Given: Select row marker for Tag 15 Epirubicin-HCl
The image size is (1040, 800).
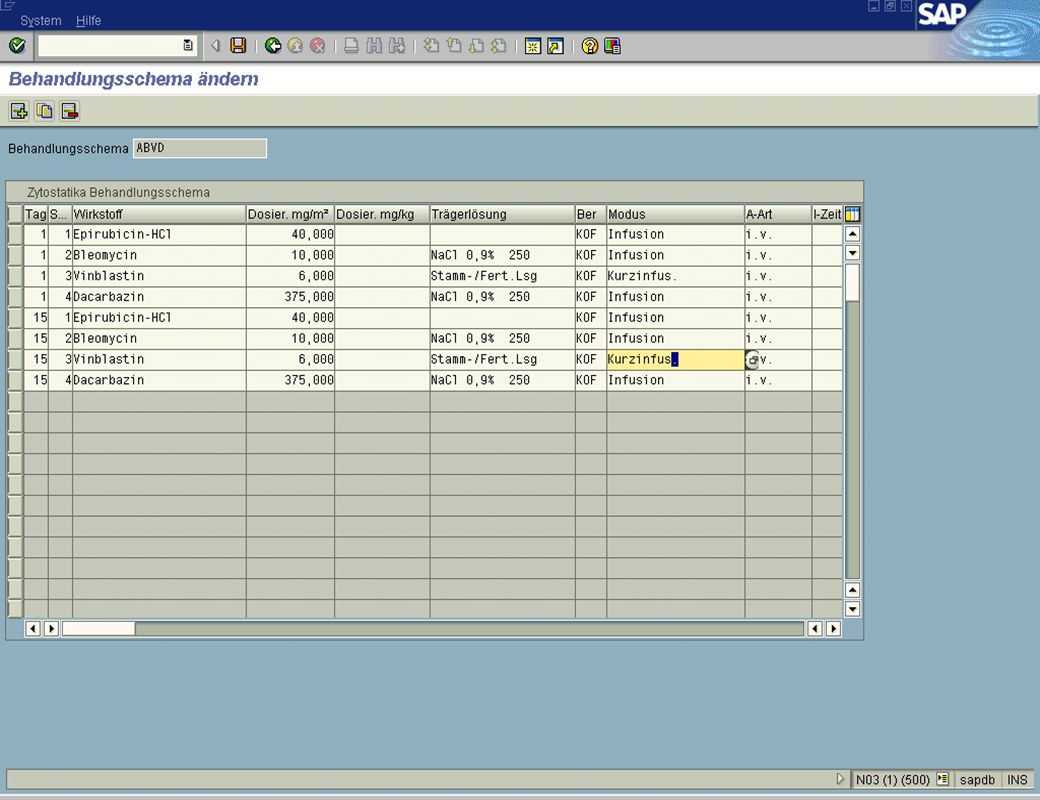Looking at the screenshot, I should 15,318.
